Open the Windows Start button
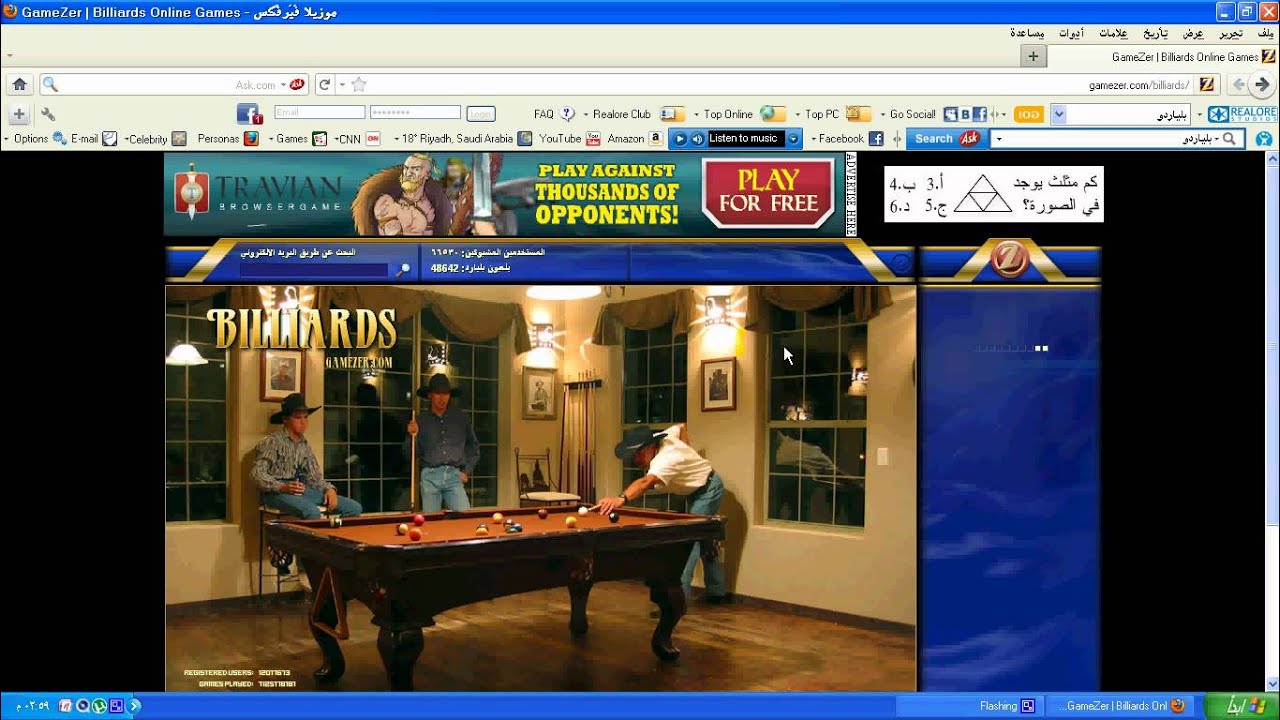Viewport: 1280px width, 720px height. (1242, 706)
